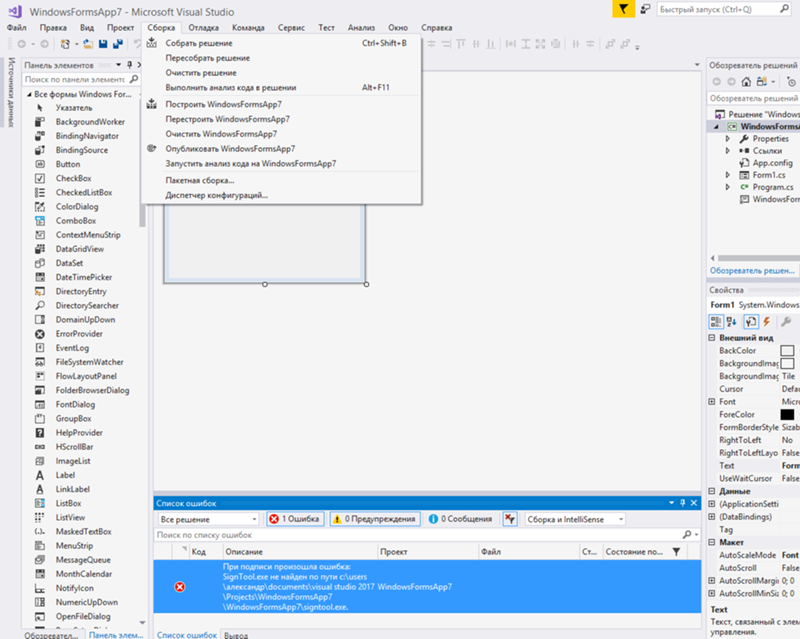This screenshot has width=800, height=639.
Task: Choose Опубликовать WindowsFormsApp7 menu entry
Action: click(281, 149)
